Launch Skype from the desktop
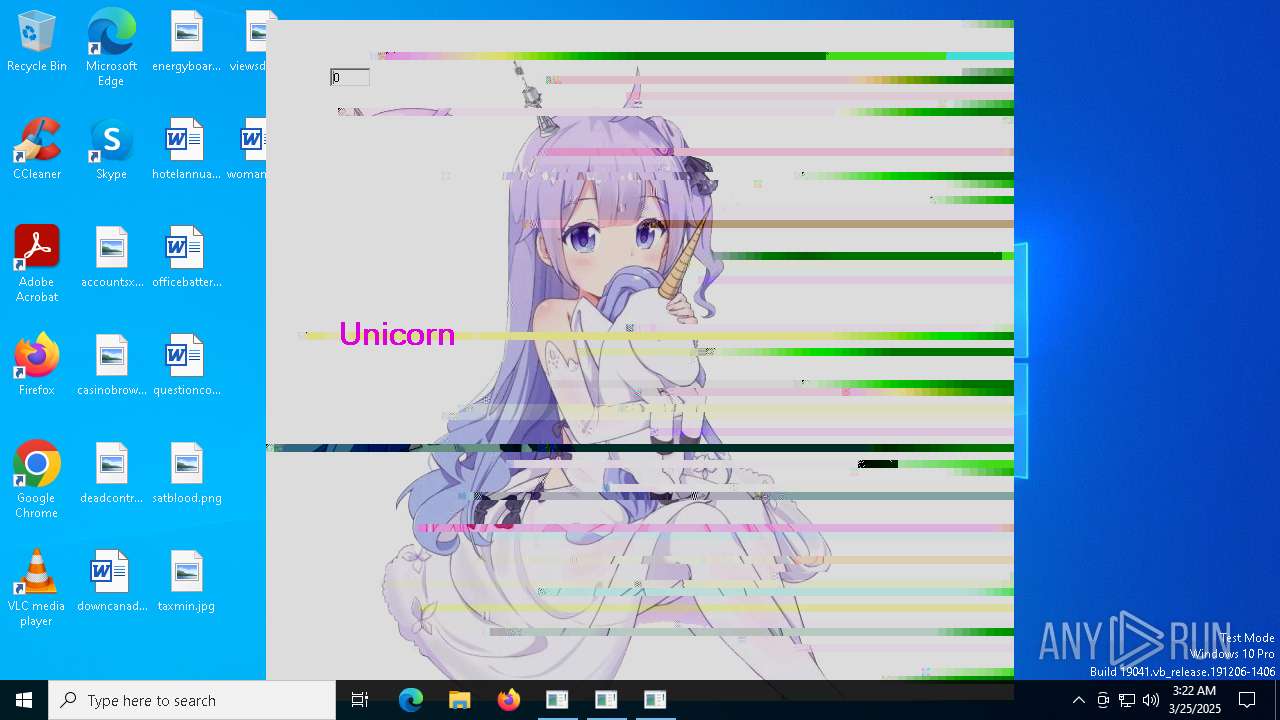1280x720 pixels. coord(111,150)
